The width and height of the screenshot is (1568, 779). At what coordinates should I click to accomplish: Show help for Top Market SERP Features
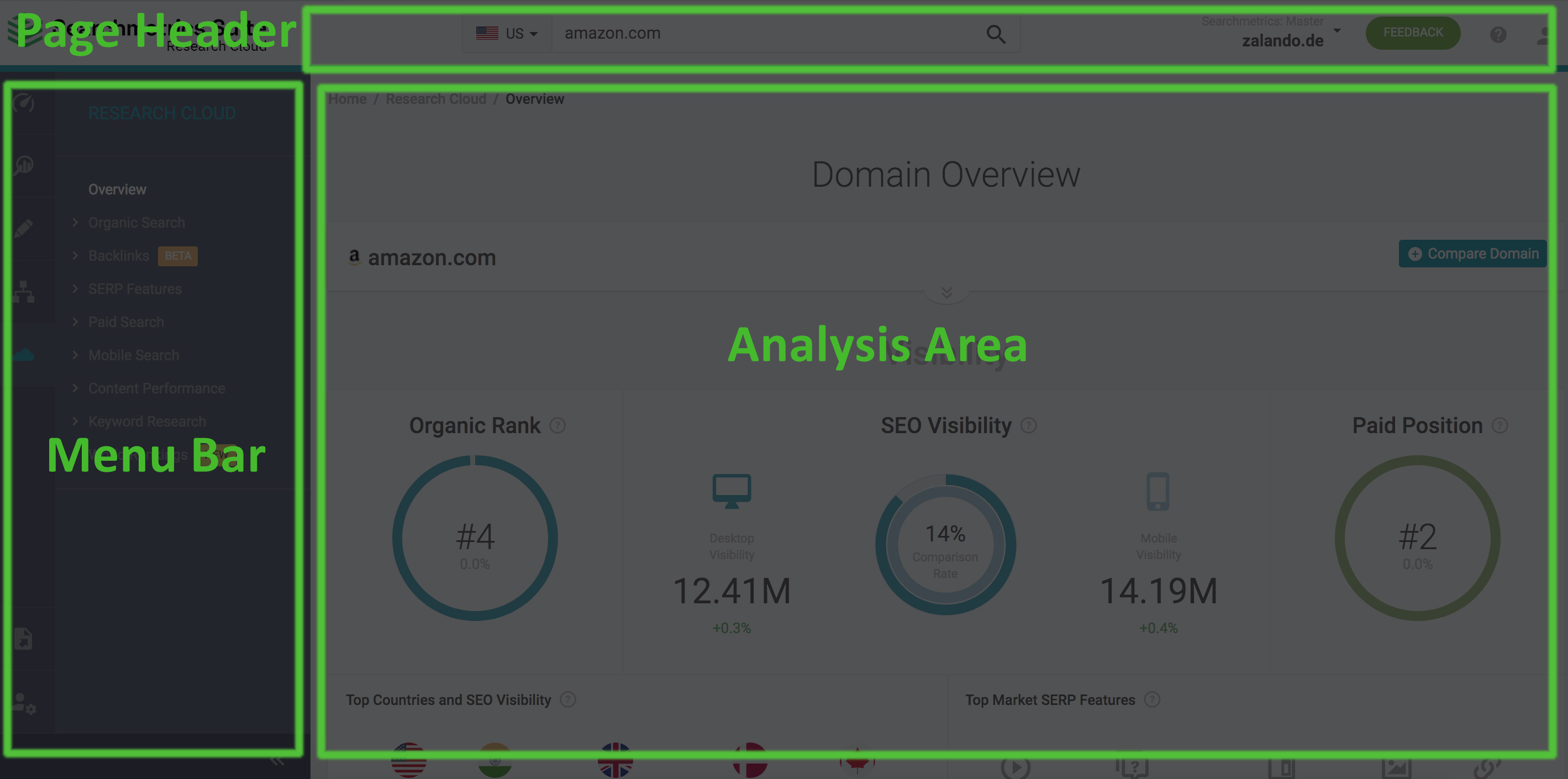tap(1153, 700)
